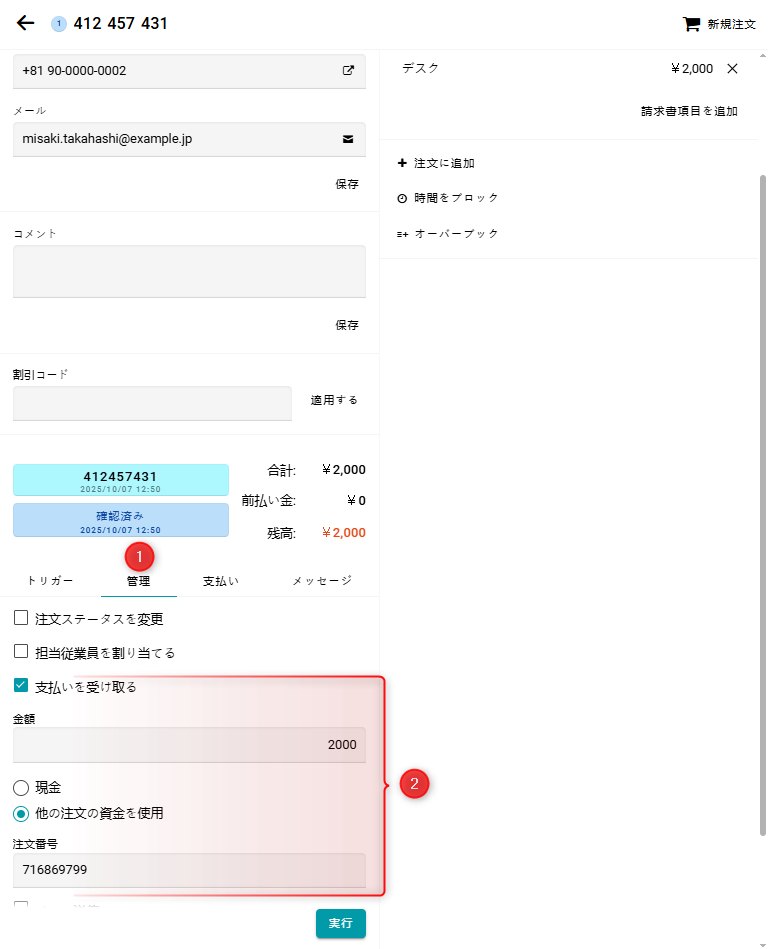Click 注文に追加 option
The width and height of the screenshot is (768, 949).
click(444, 163)
